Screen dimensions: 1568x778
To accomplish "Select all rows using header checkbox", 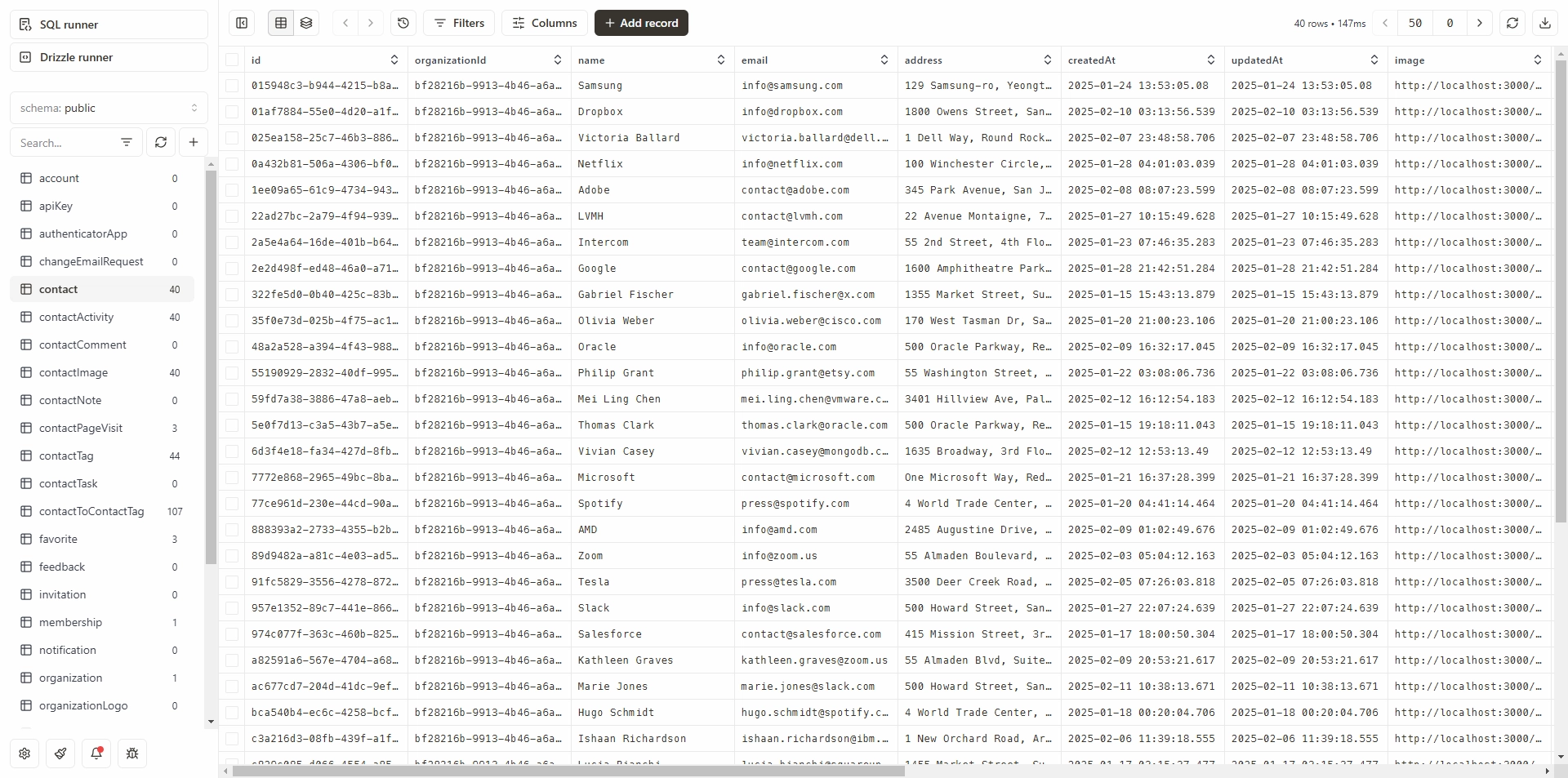I will [x=233, y=60].
